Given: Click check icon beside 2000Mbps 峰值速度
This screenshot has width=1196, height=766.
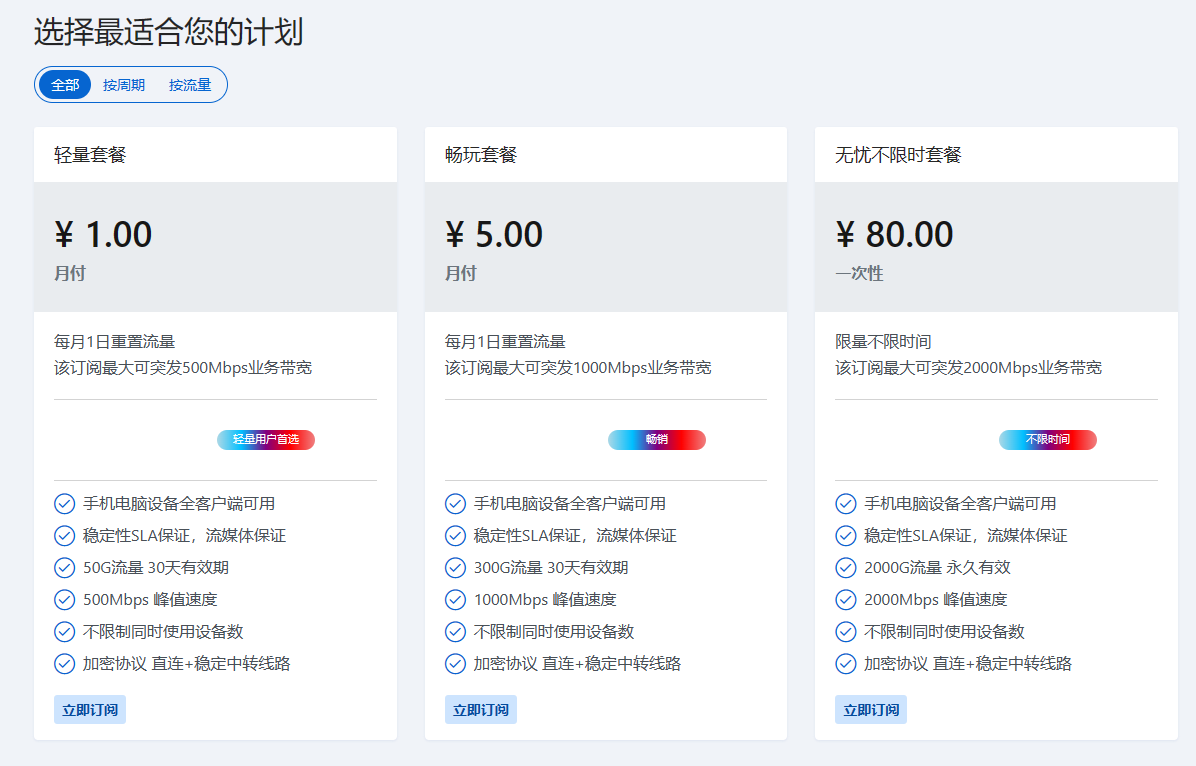Looking at the screenshot, I should tap(846, 600).
